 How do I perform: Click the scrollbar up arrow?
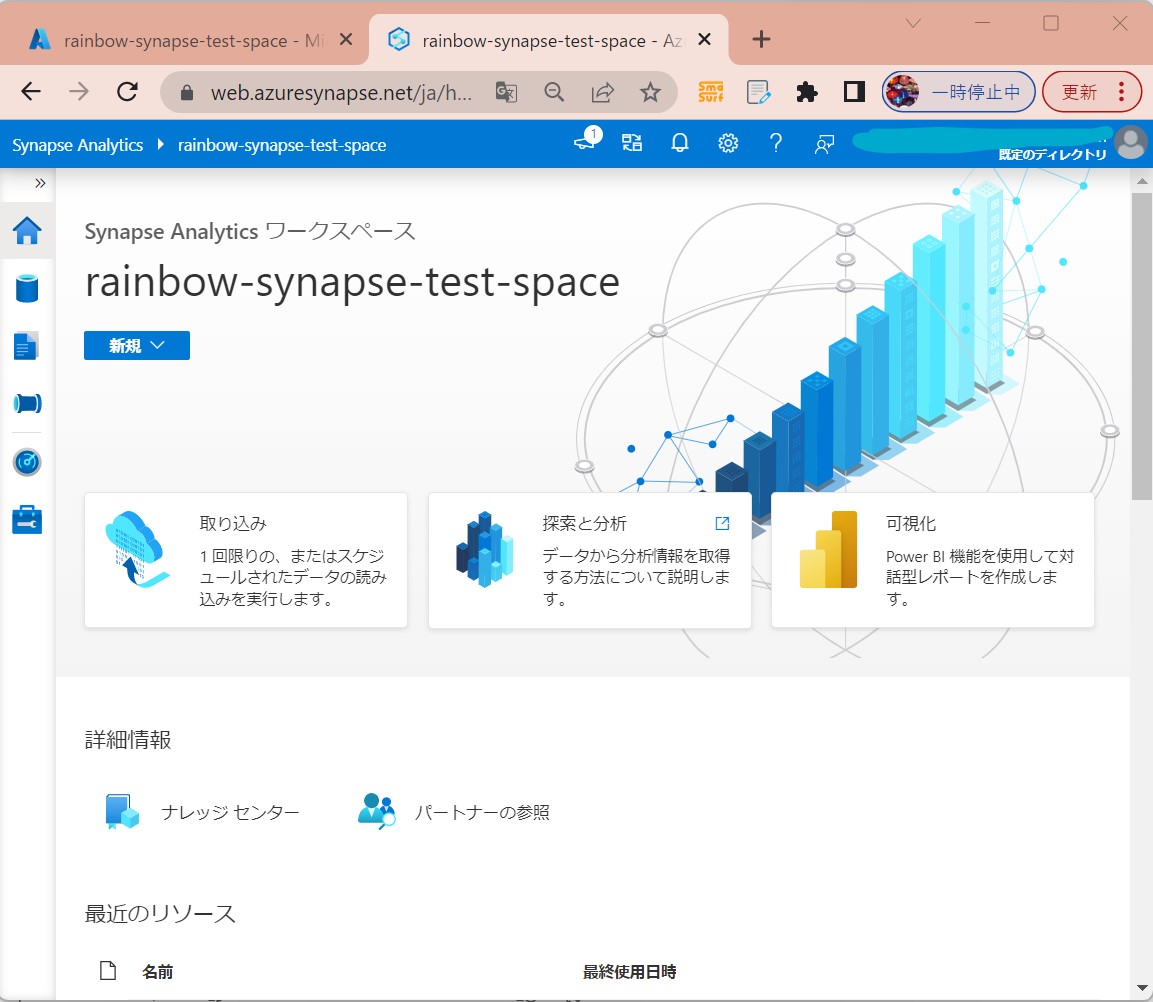coord(1141,181)
